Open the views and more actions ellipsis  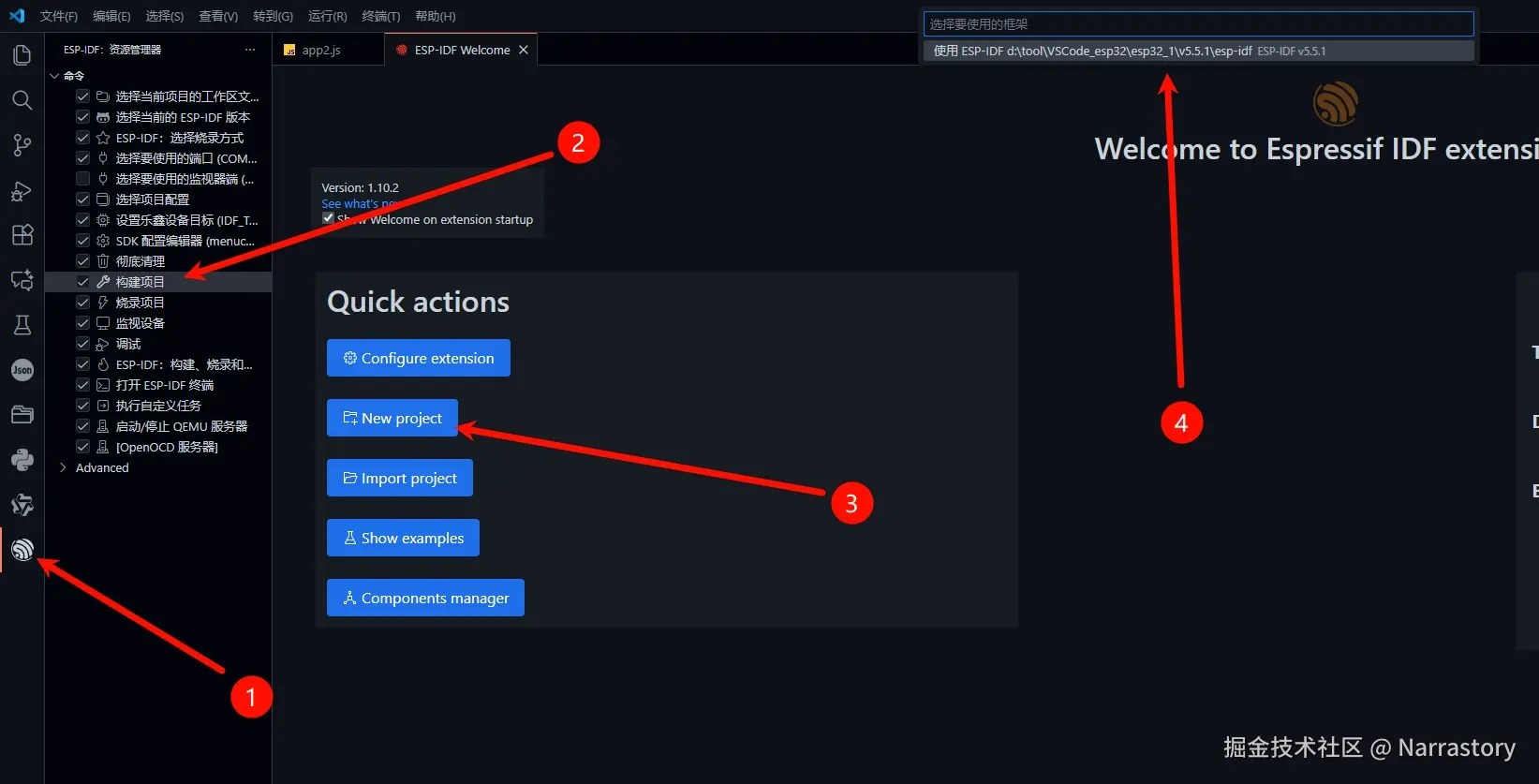[x=249, y=50]
